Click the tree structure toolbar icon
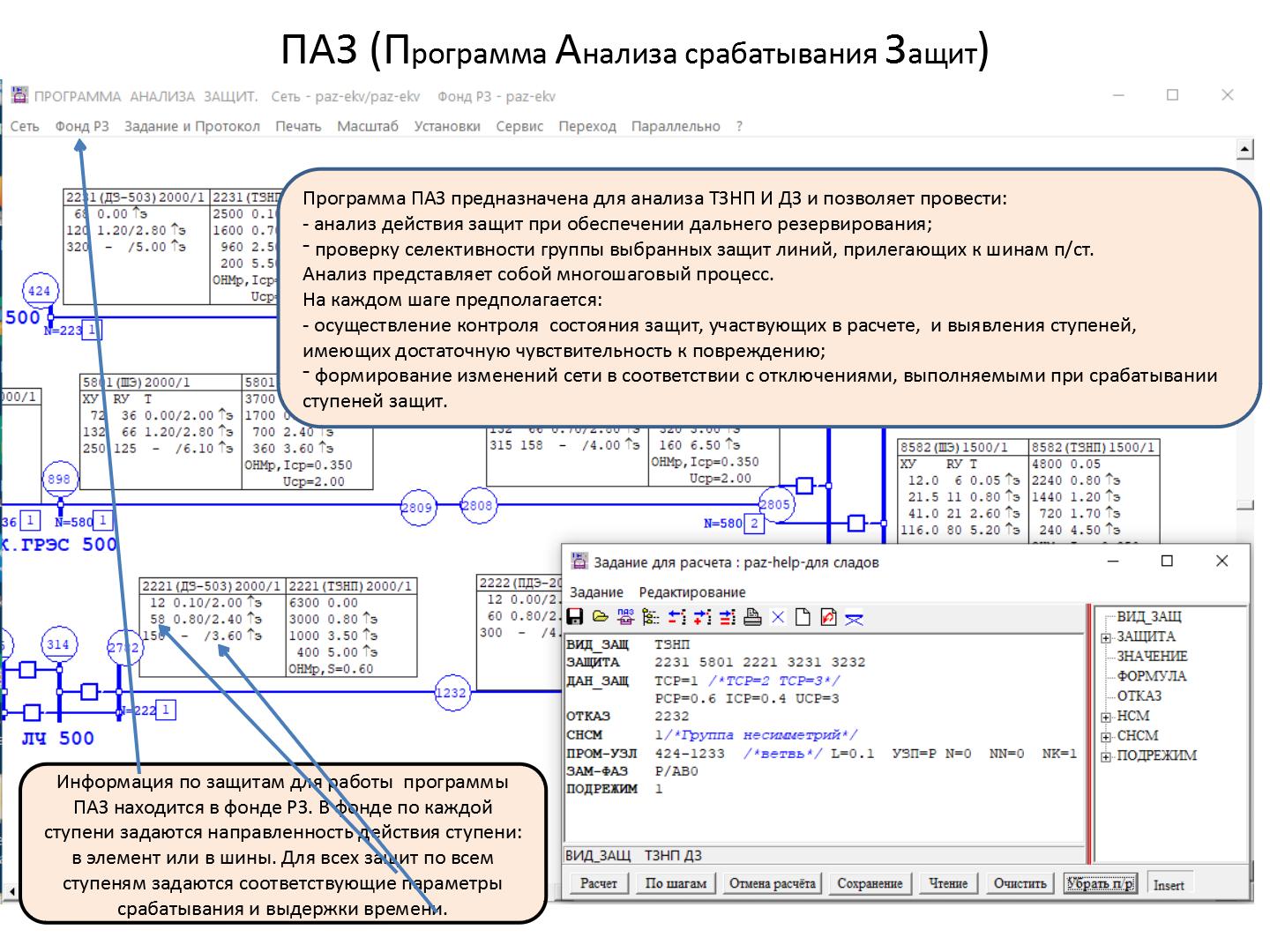 [x=651, y=617]
